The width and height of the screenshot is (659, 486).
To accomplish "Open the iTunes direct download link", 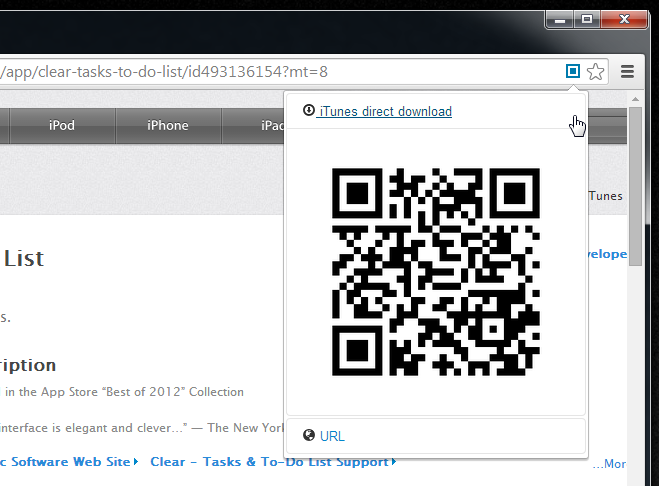I will click(385, 111).
